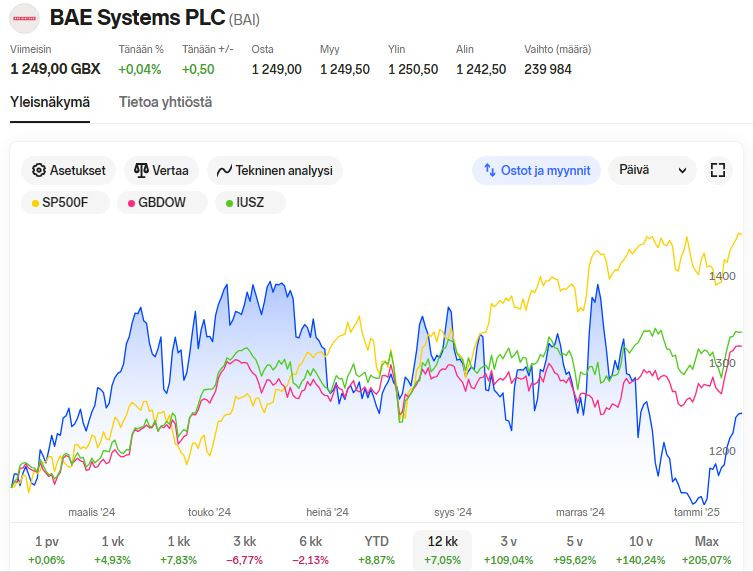Screen dimensions: 753x572
Task: Click the (BAI) ticker symbol
Action: [x=244, y=20]
